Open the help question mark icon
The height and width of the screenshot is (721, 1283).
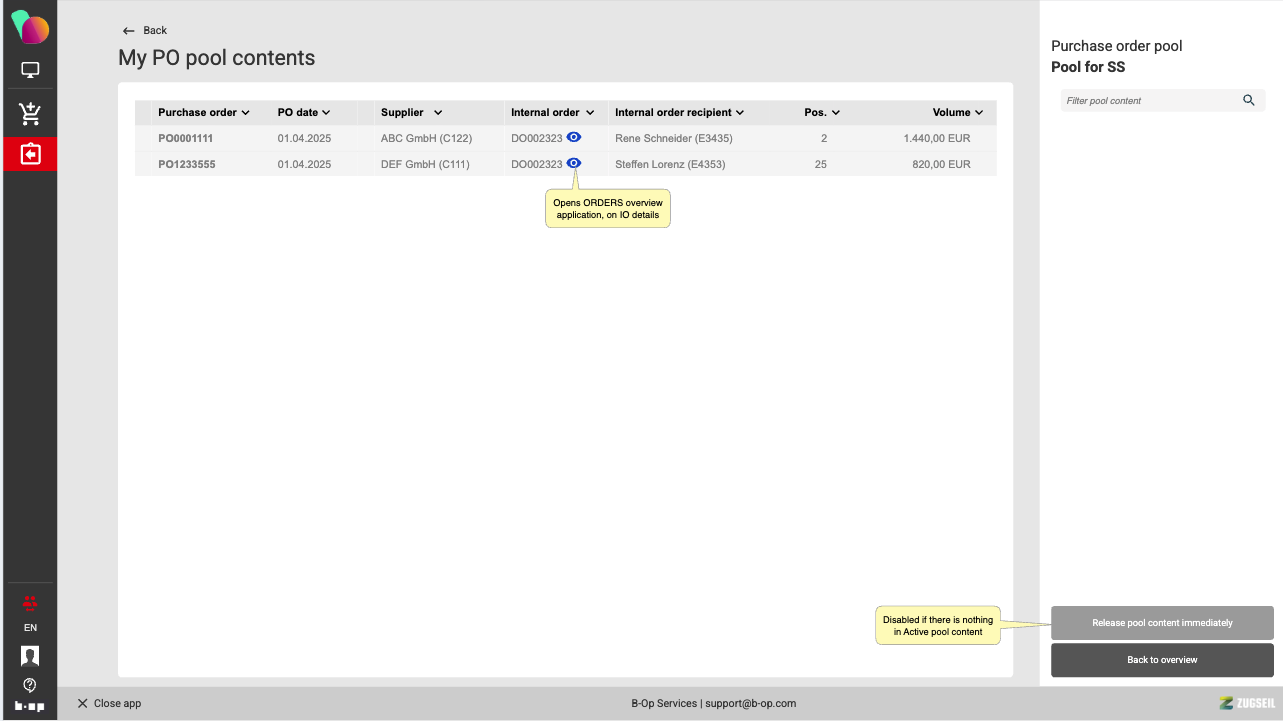[30, 685]
